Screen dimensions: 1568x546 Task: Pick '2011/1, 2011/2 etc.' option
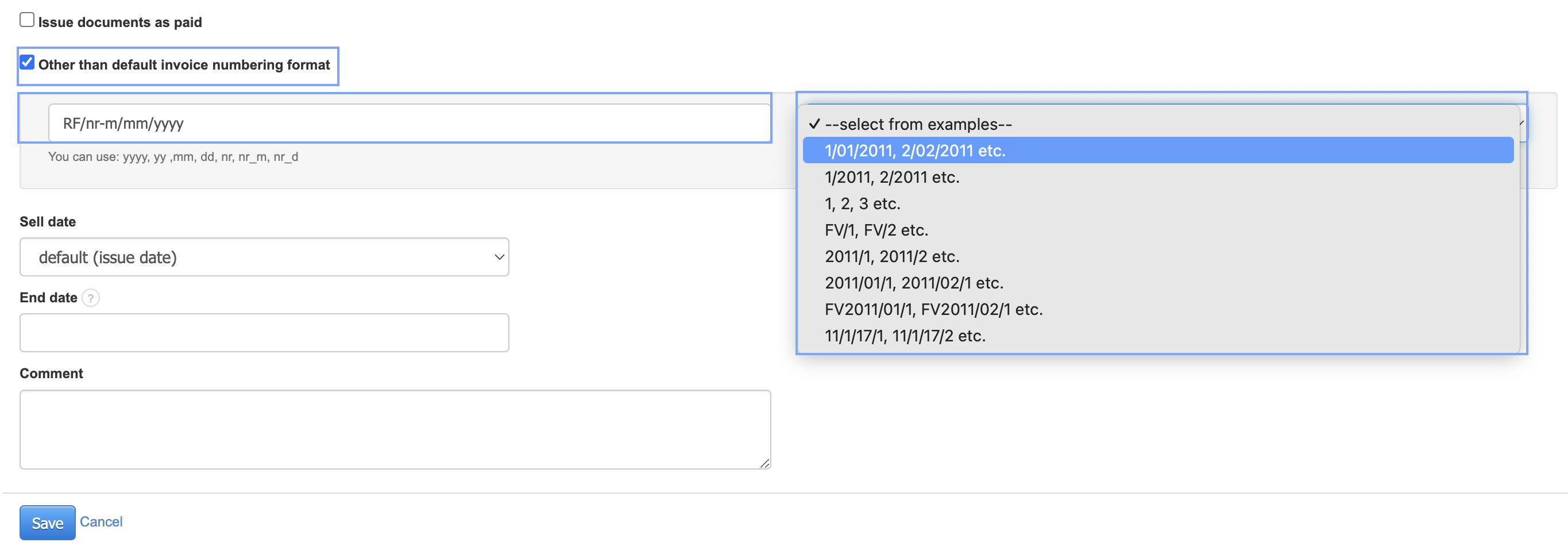click(892, 256)
